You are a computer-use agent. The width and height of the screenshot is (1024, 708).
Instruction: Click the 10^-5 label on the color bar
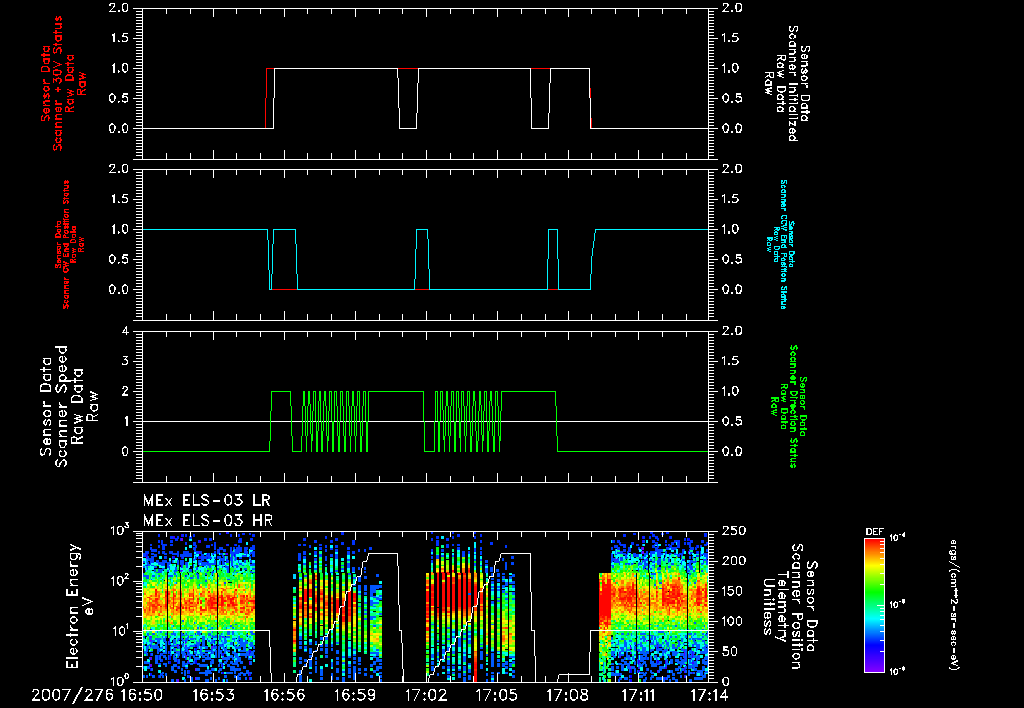coord(898,604)
